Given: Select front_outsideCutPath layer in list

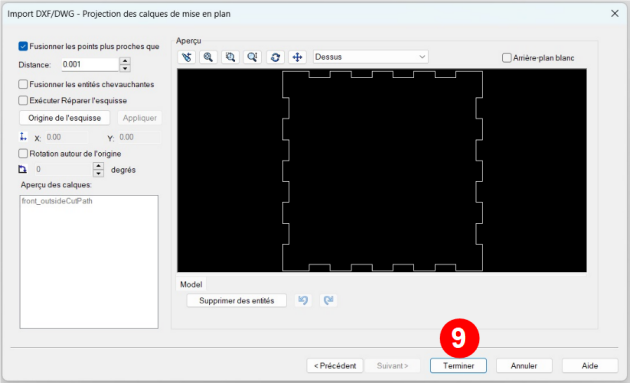Looking at the screenshot, I should point(57,201).
